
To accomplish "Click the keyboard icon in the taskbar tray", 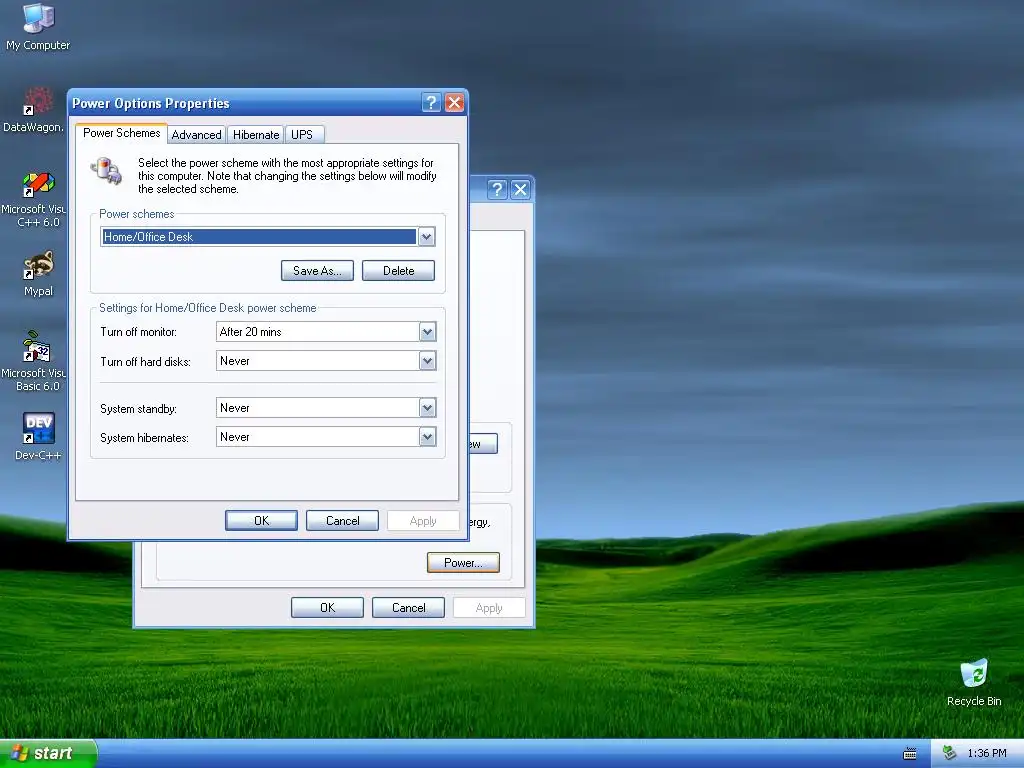I will click(x=910, y=754).
